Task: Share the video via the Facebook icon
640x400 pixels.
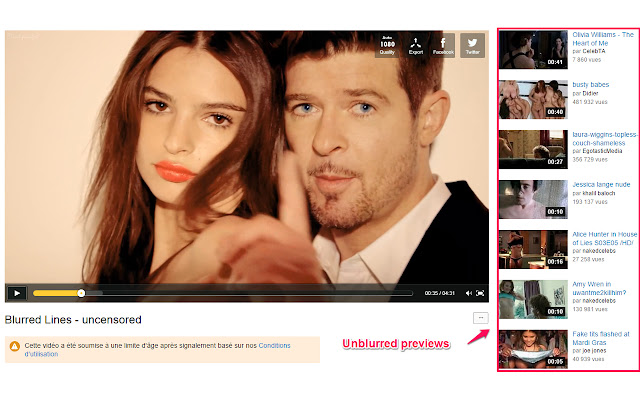Action: click(x=443, y=45)
